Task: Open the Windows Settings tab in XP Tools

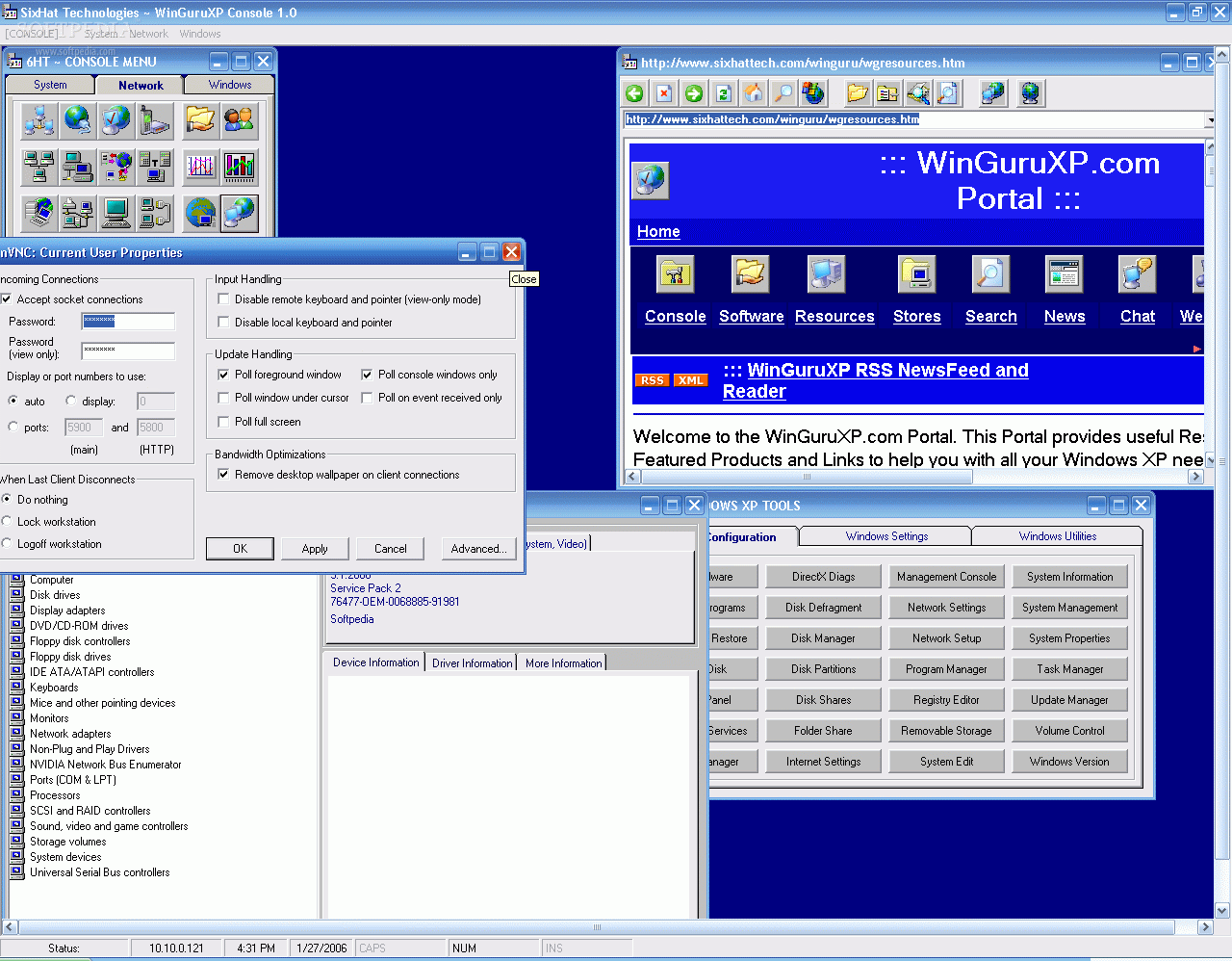Action: [x=886, y=536]
